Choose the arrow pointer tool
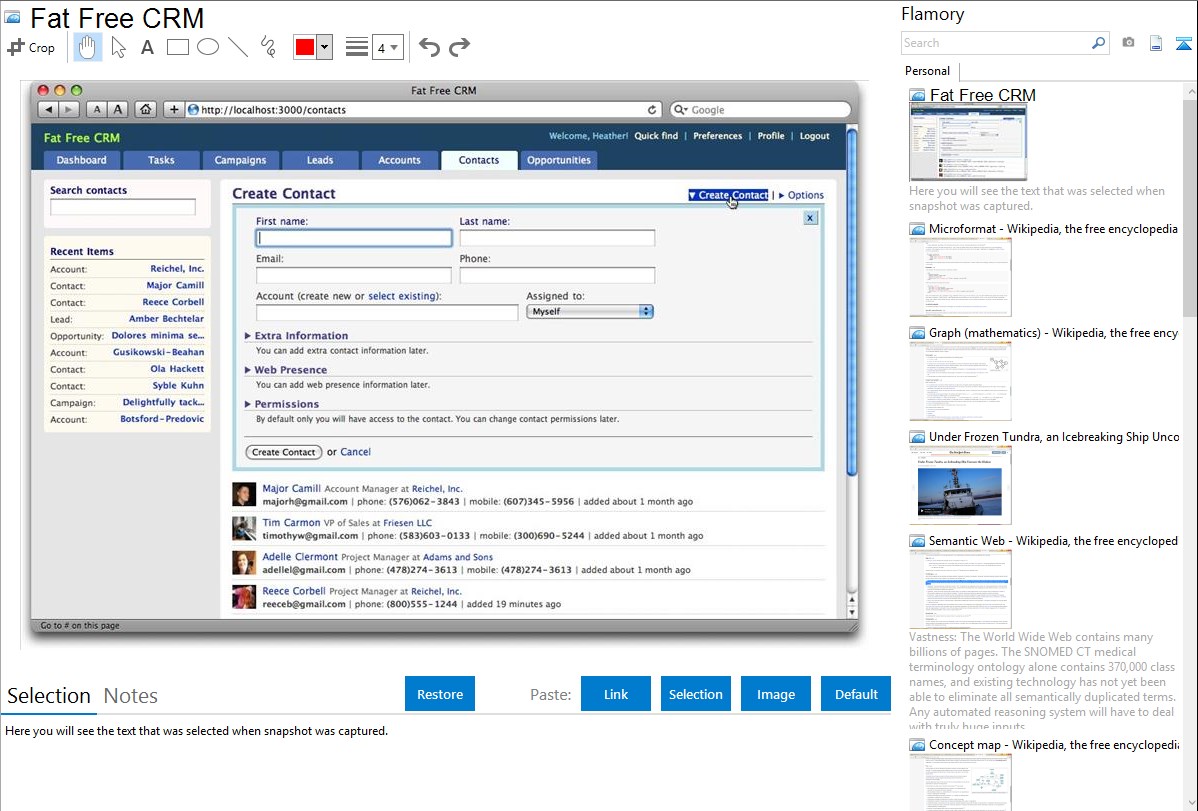The height and width of the screenshot is (811, 1198). 118,47
